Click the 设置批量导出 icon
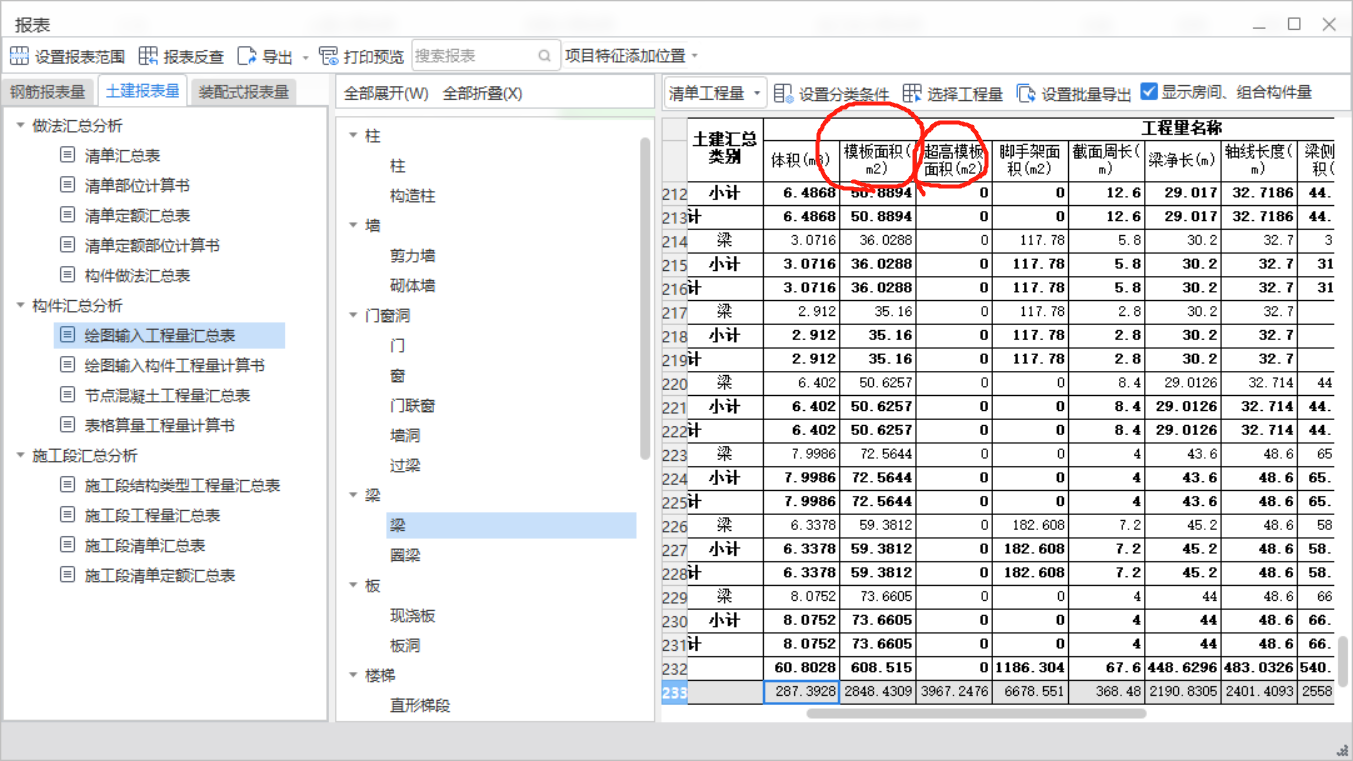The image size is (1353, 761). 1026,93
